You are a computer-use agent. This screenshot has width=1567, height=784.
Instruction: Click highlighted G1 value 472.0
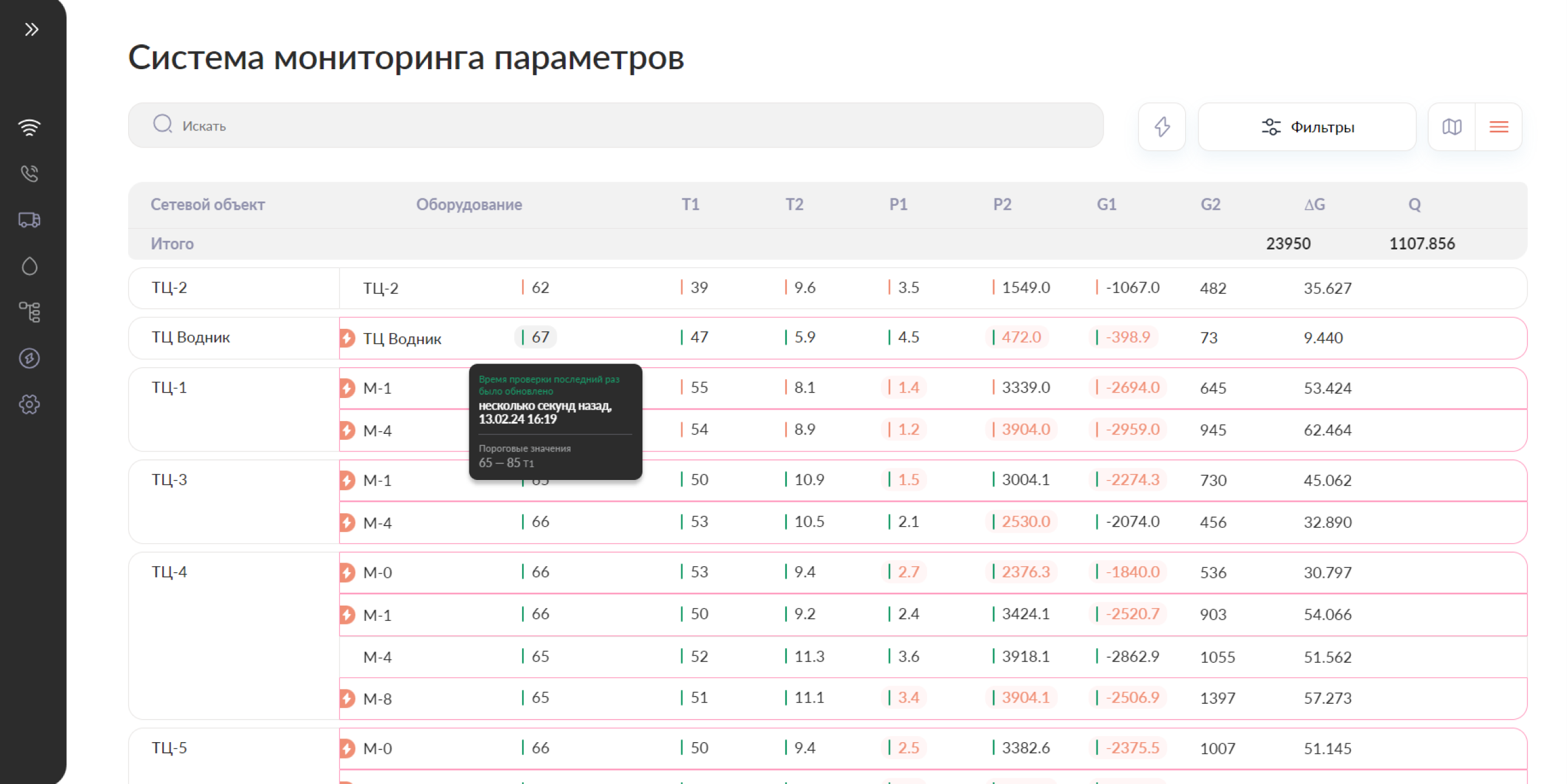point(1020,337)
